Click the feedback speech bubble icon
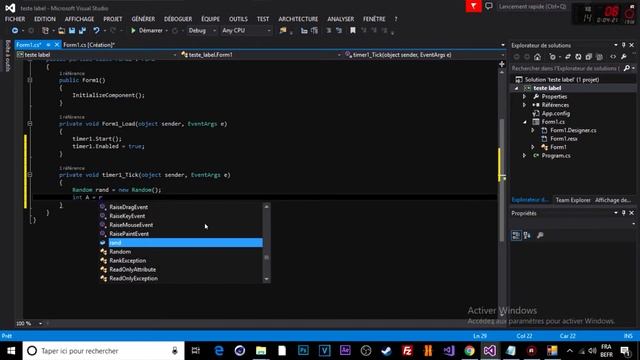Viewport: 640px width, 360px height. [x=489, y=6]
